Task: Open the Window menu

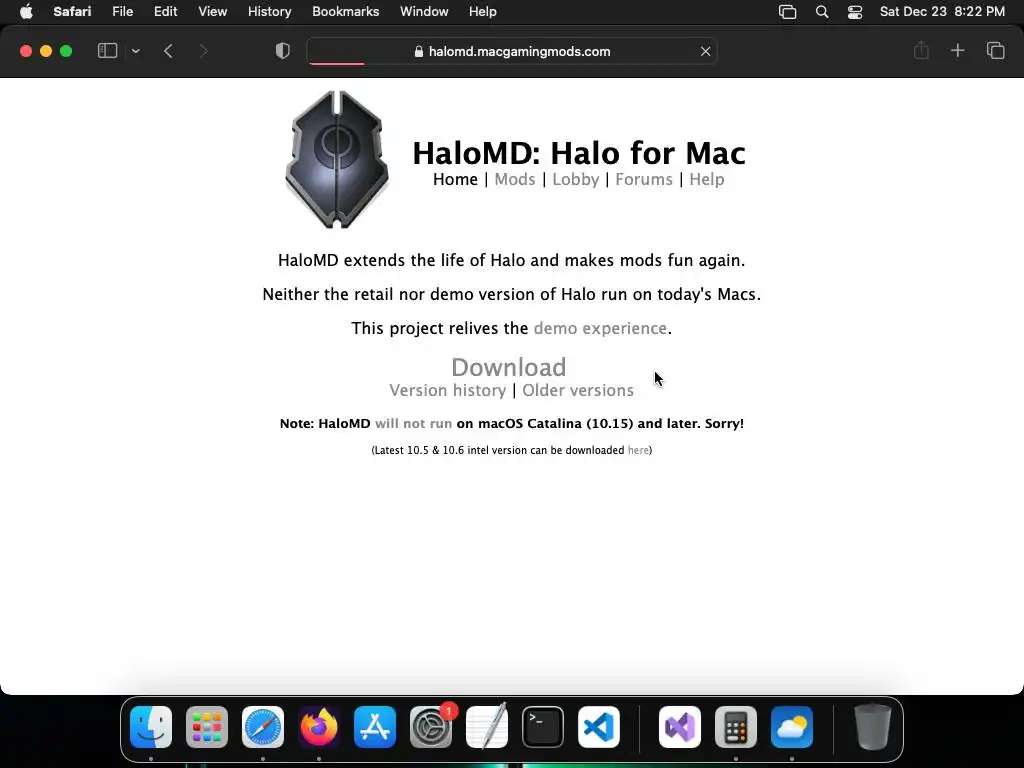Action: click(424, 12)
